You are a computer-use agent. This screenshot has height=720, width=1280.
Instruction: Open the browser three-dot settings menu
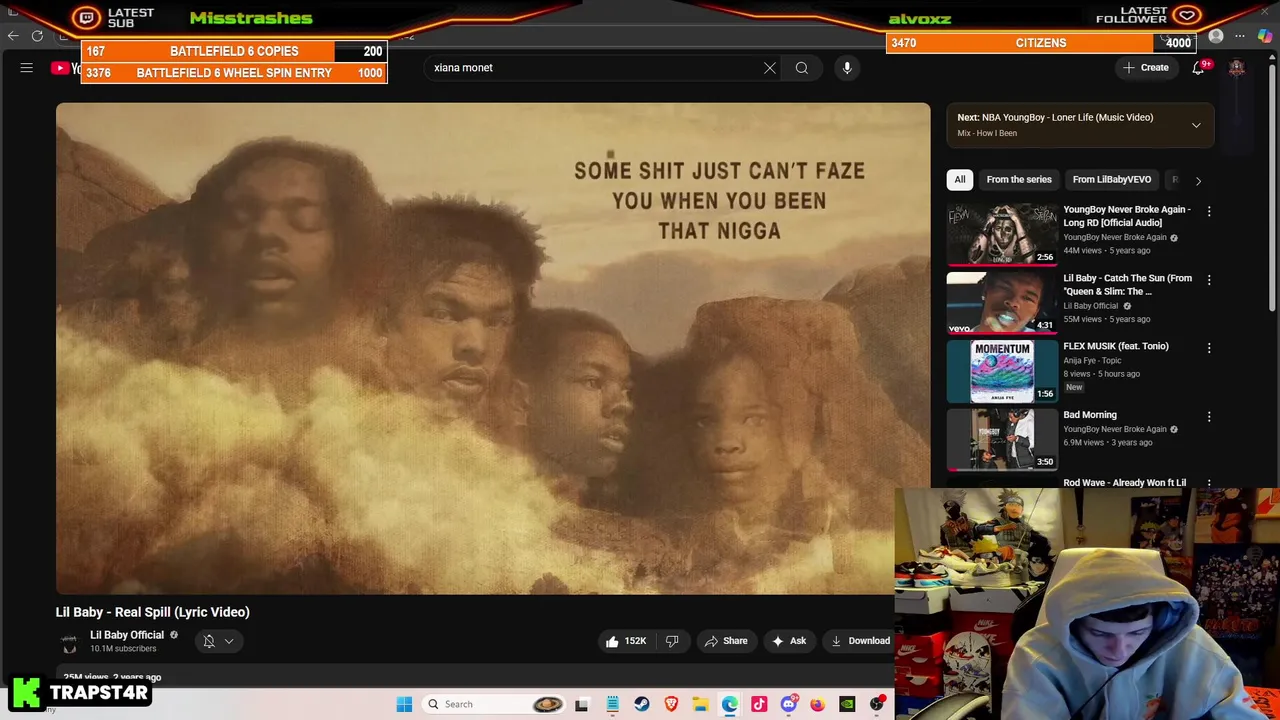[1240, 37]
